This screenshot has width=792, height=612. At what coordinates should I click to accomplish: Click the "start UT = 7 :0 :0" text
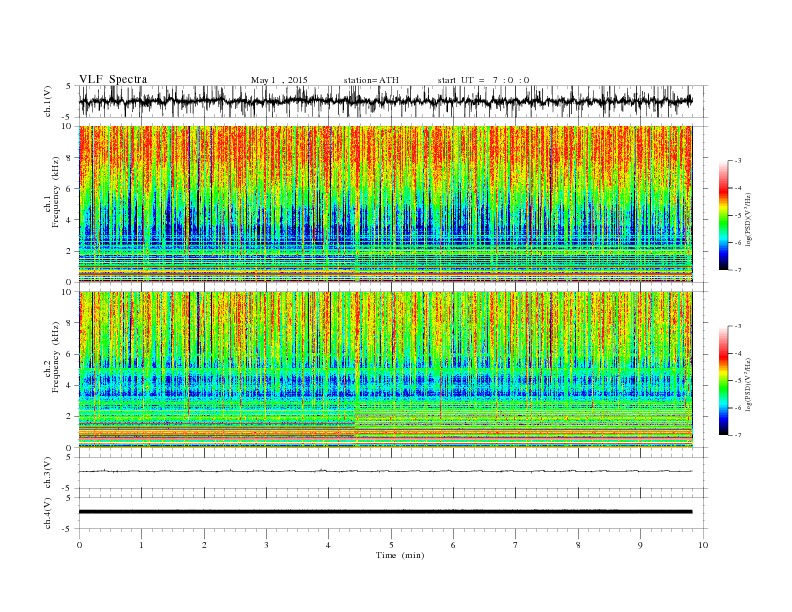pos(483,80)
